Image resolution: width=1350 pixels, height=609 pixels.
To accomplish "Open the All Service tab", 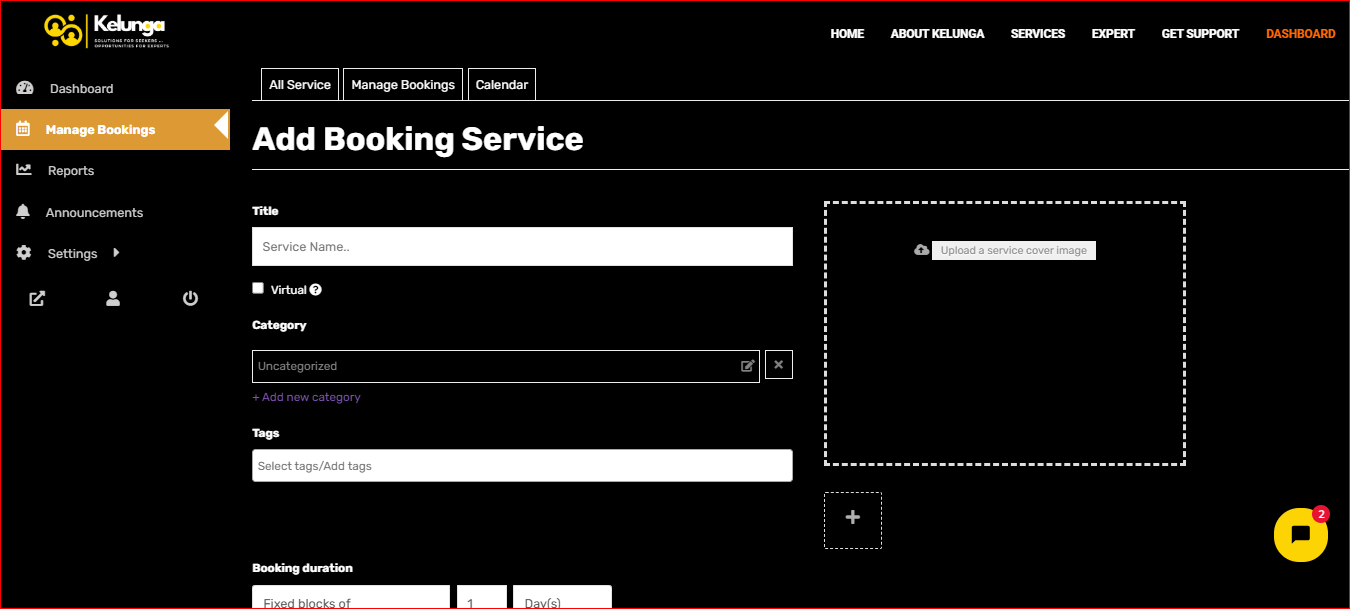I will [x=300, y=85].
